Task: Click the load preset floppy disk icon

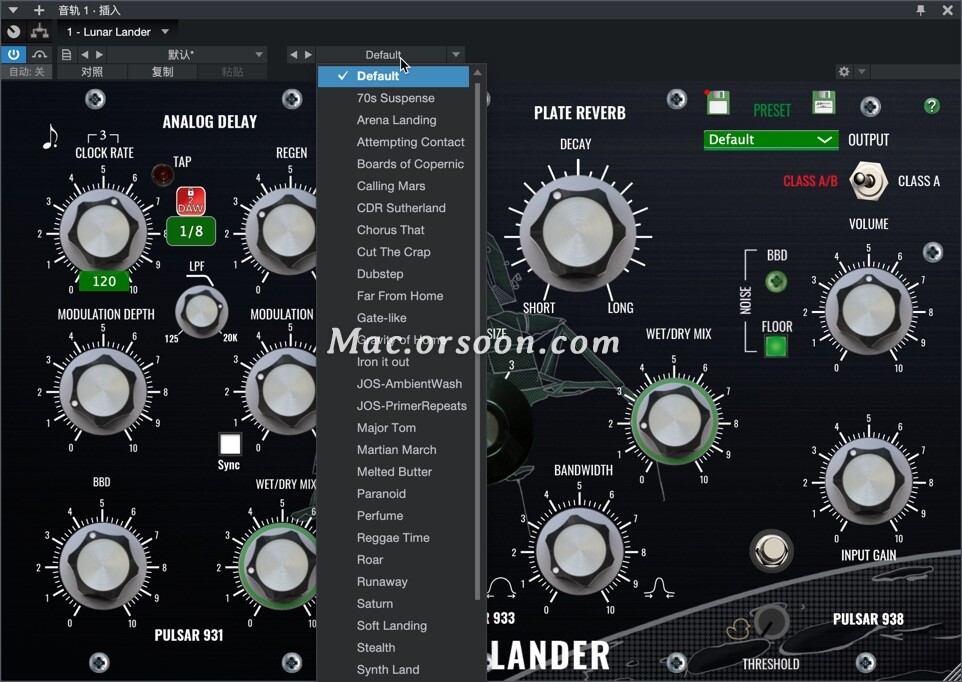Action: point(823,103)
